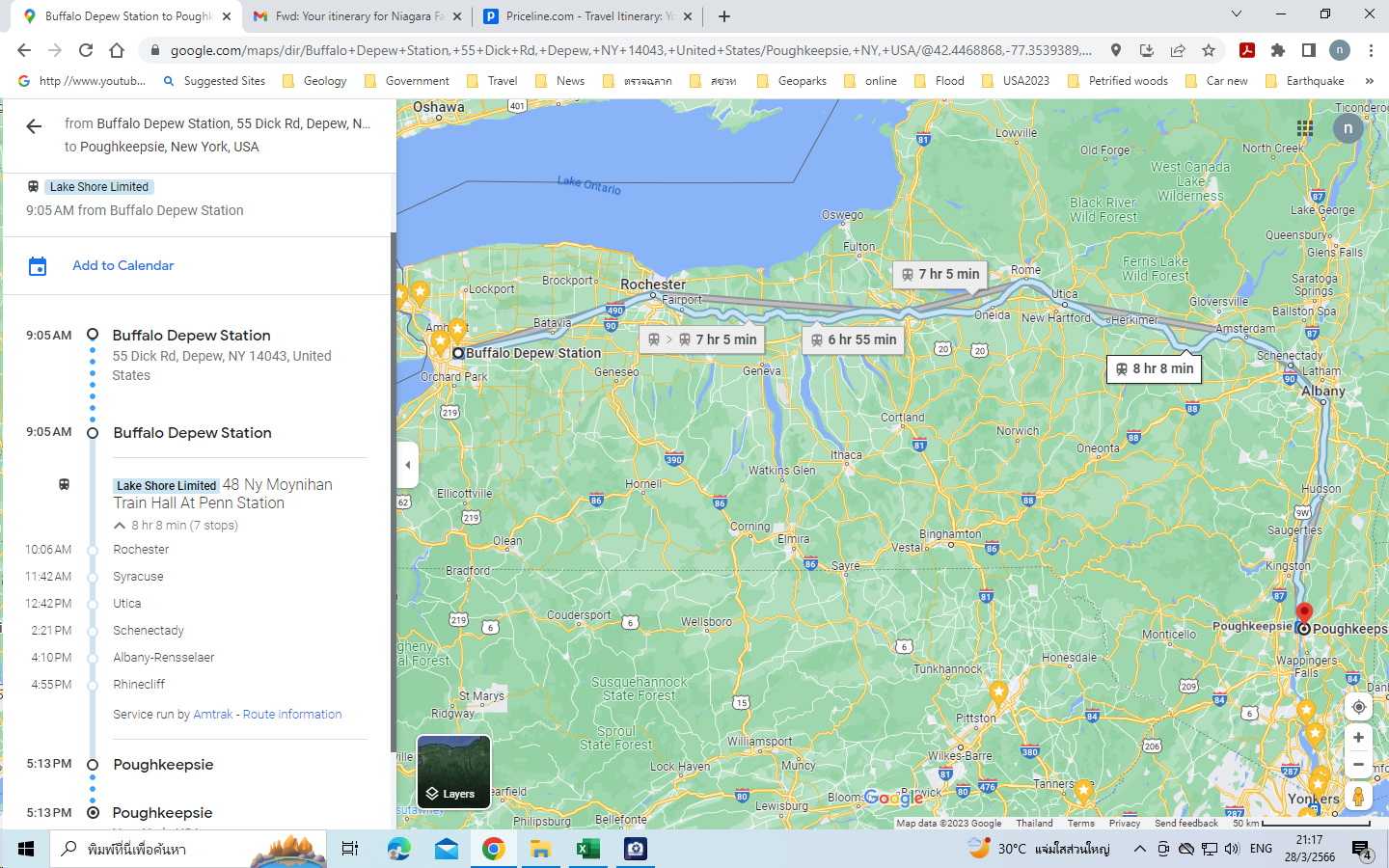Select the Syracuse stop at 11:42 AM
Image resolution: width=1389 pixels, height=868 pixels.
(x=138, y=577)
